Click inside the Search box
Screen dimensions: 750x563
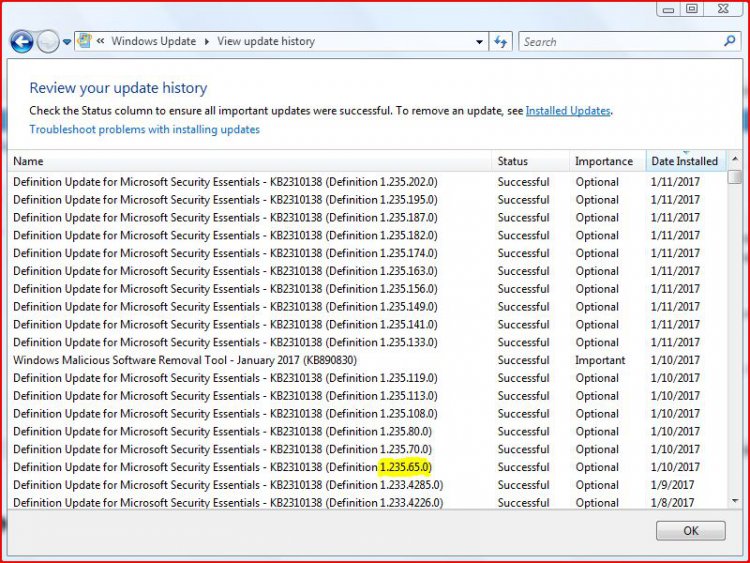[x=621, y=42]
